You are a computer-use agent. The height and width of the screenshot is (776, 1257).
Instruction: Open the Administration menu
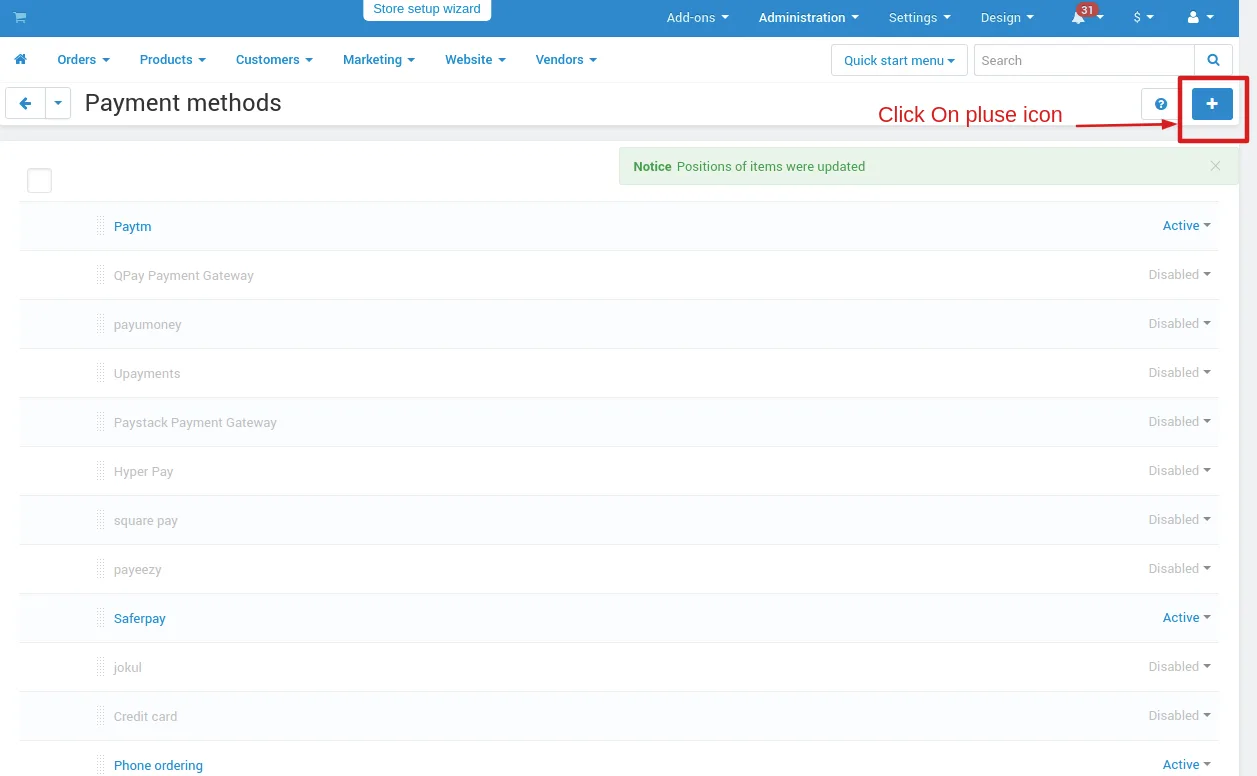click(x=808, y=18)
